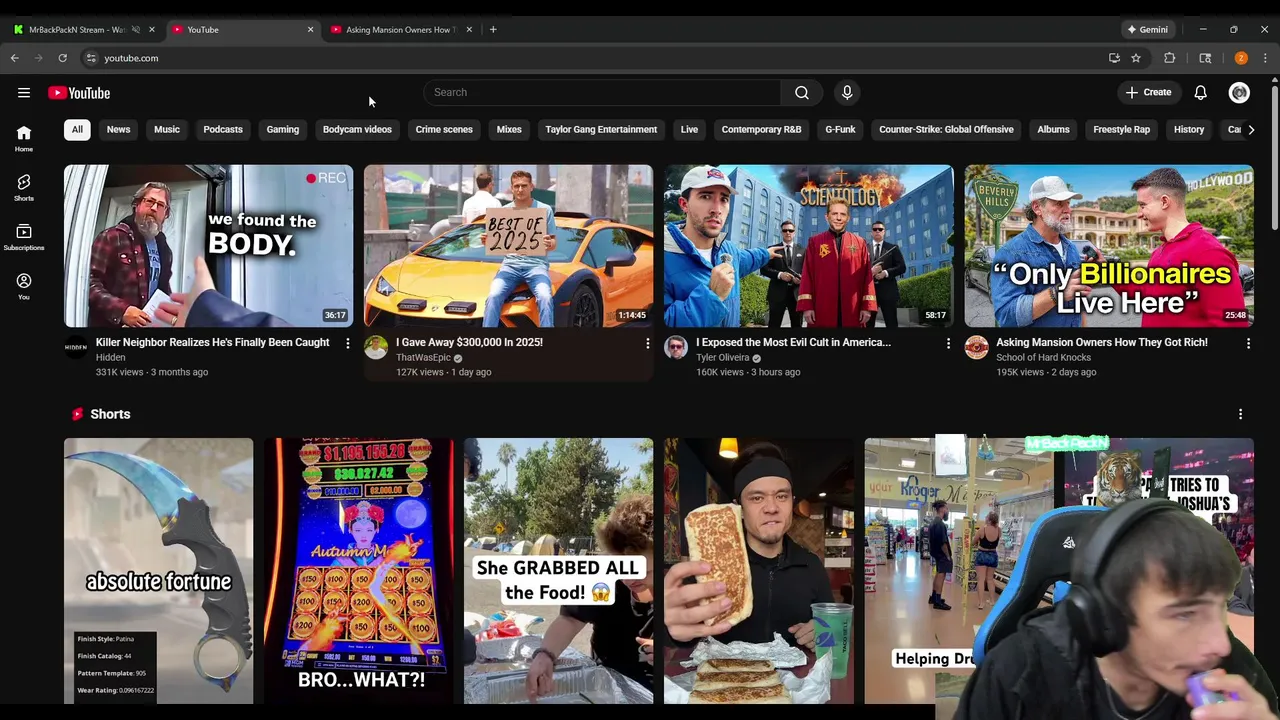
Task: Reload the page
Action: pyautogui.click(x=62, y=58)
